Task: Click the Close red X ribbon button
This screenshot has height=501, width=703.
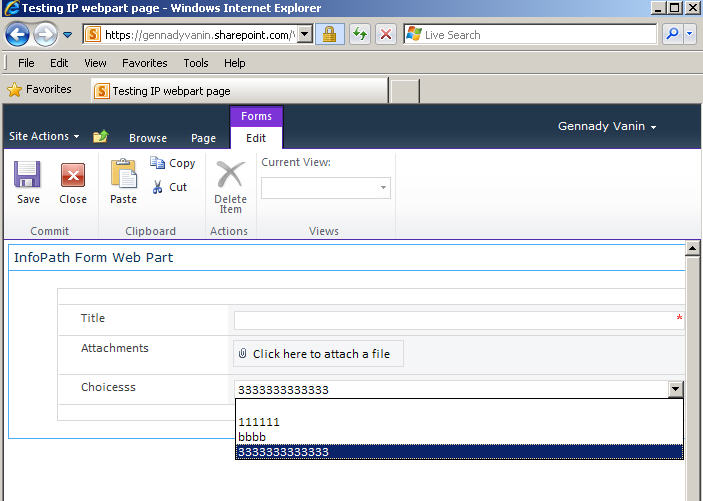Action: (x=73, y=184)
